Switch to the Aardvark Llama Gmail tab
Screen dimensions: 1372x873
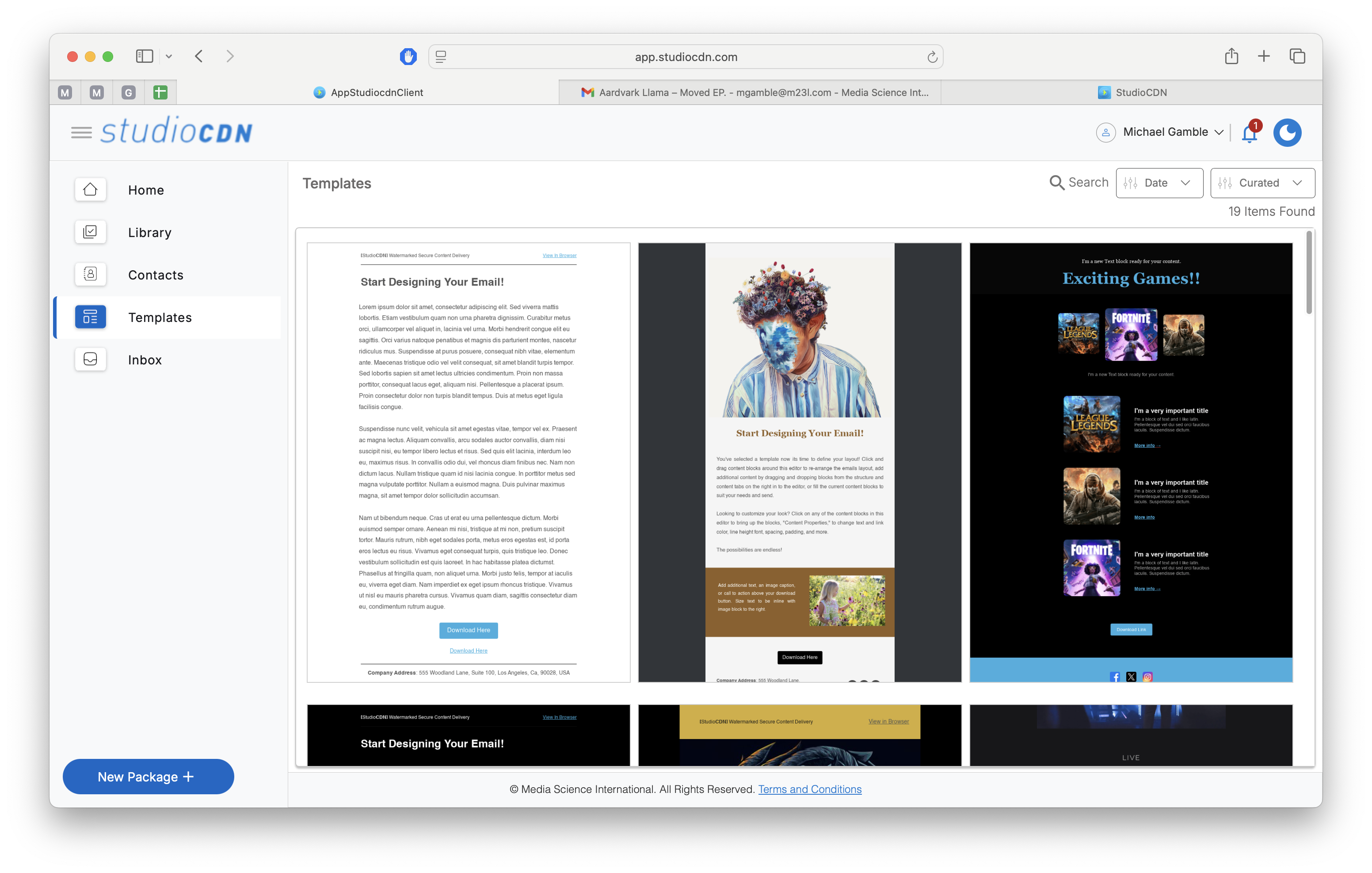(750, 92)
